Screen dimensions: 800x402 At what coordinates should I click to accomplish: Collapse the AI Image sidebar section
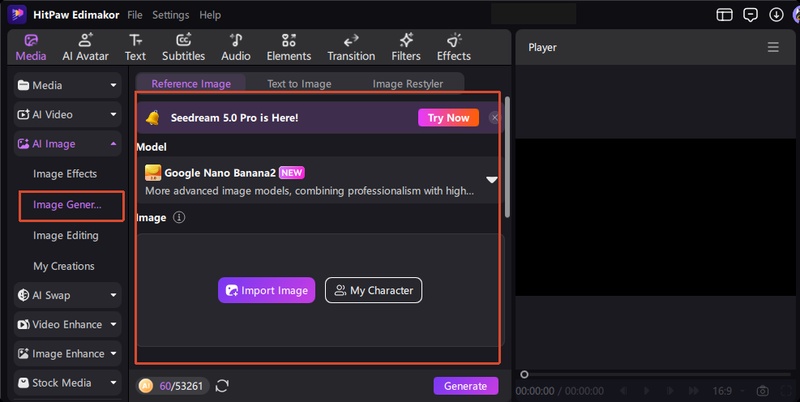[x=113, y=144]
